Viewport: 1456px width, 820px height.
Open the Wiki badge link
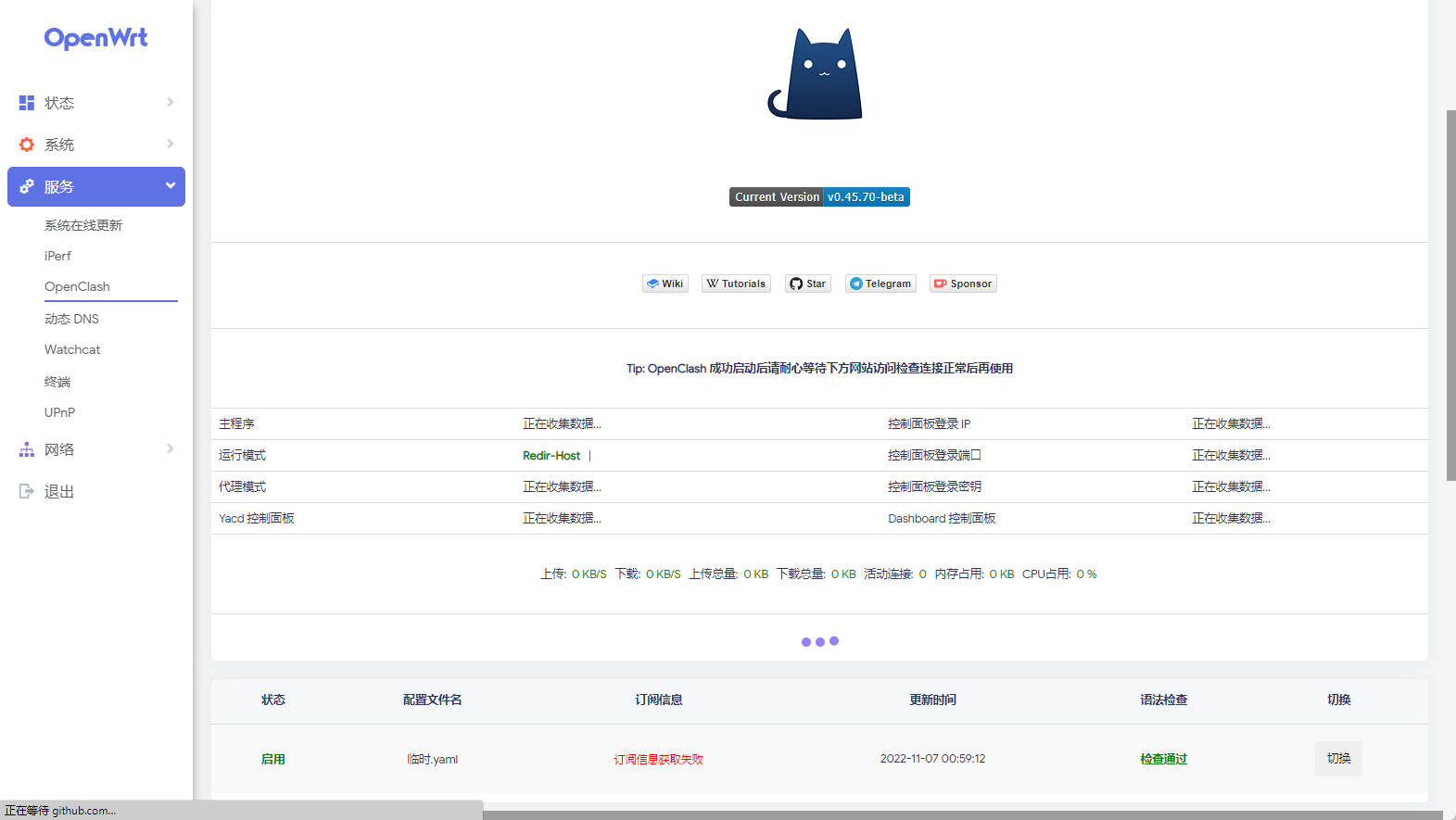click(665, 284)
